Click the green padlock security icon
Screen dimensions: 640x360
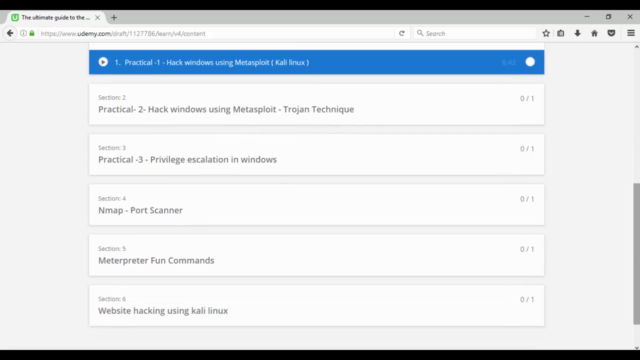(x=32, y=33)
